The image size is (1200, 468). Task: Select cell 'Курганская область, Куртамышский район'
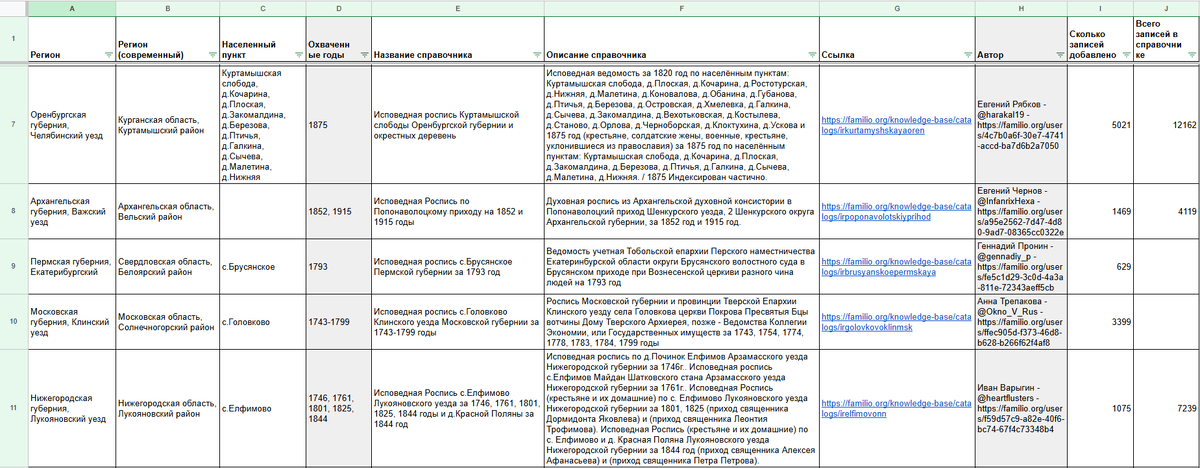pyautogui.click(x=167, y=125)
